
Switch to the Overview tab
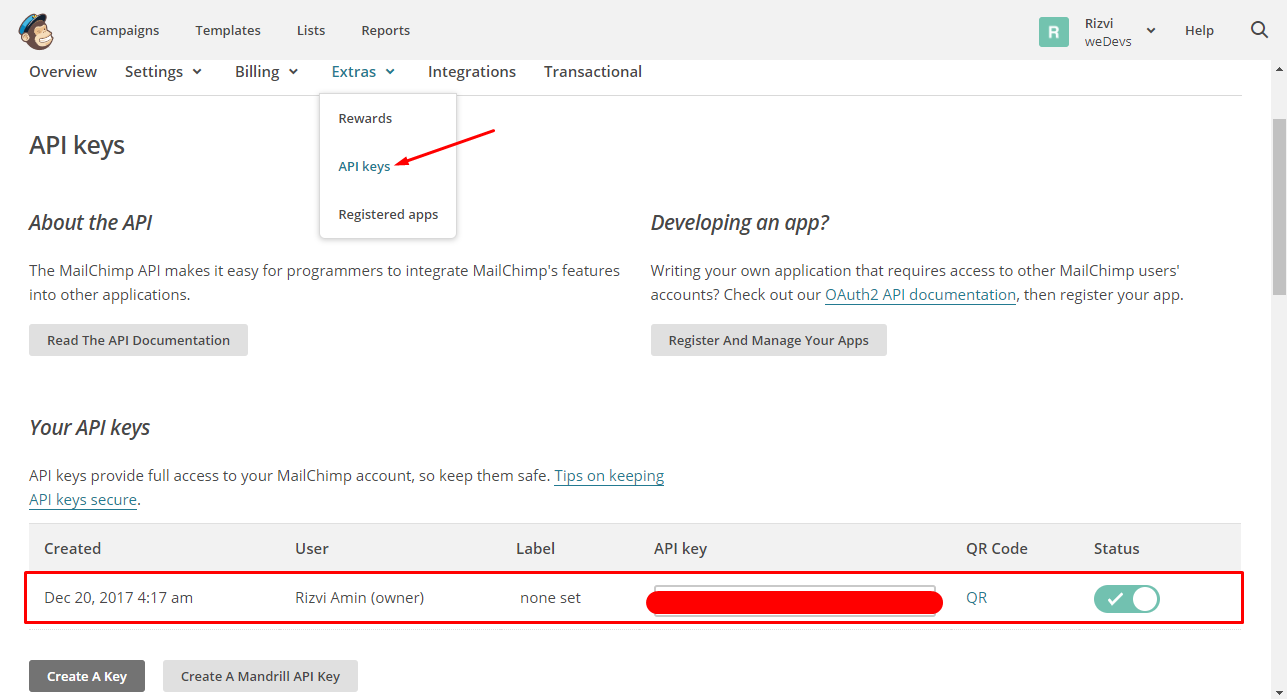(63, 72)
